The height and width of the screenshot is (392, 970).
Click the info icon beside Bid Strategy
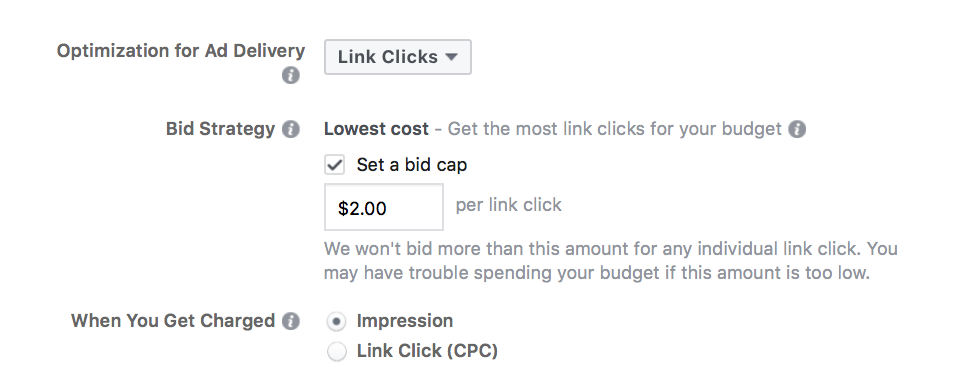pyautogui.click(x=291, y=129)
